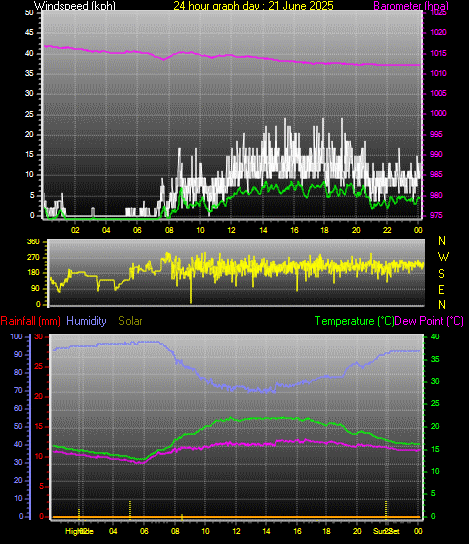Click the red "Rainfall (mm)" legend label

click(x=31, y=321)
